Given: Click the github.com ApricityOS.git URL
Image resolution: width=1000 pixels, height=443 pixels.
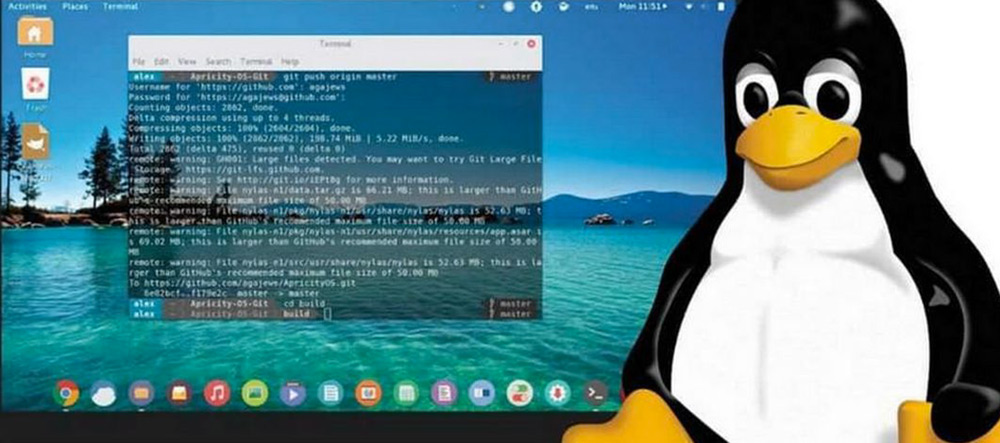Looking at the screenshot, I should [x=249, y=282].
